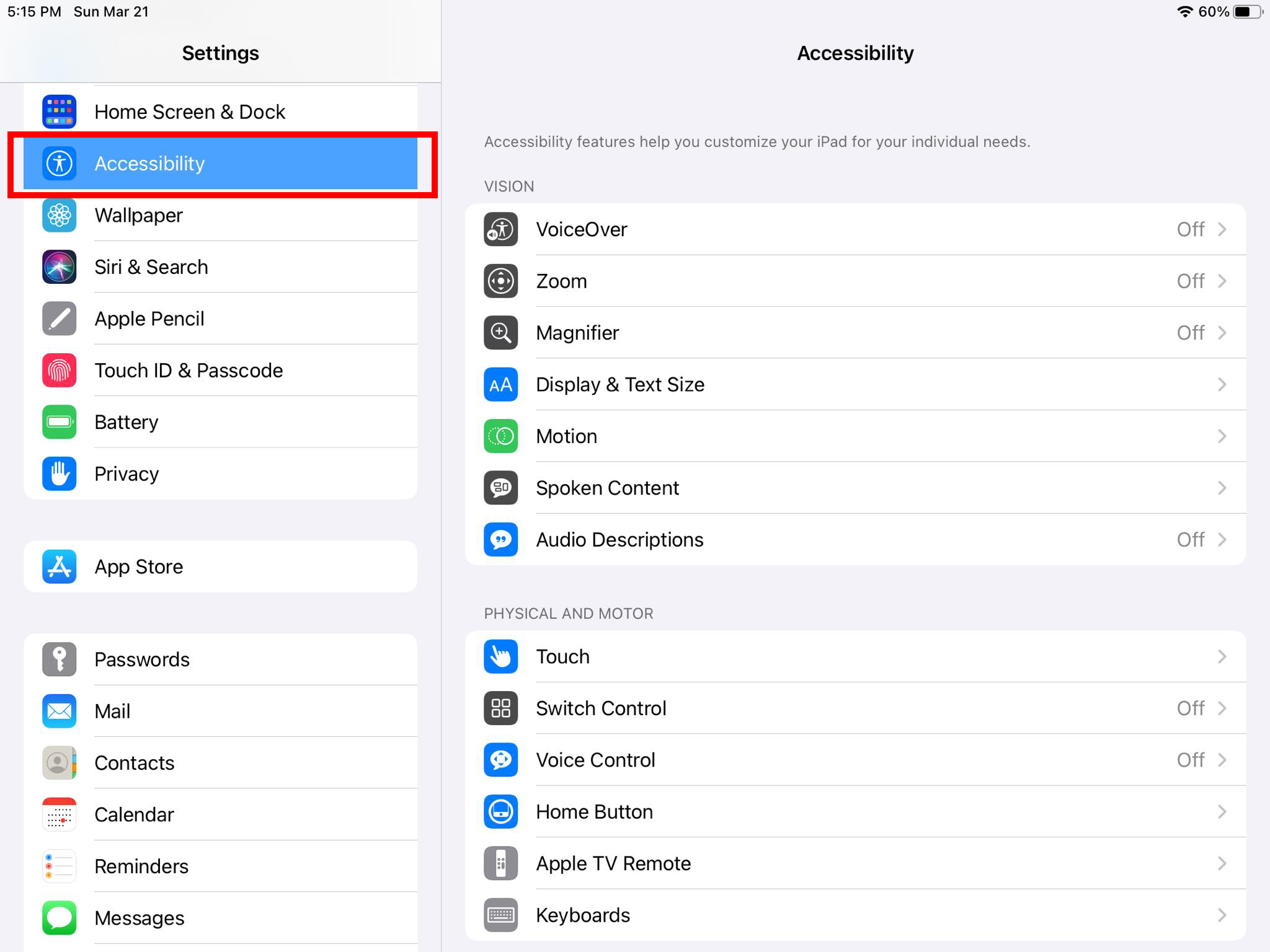The height and width of the screenshot is (952, 1270).
Task: Expand Display & Text Size chevron
Action: [x=1222, y=384]
